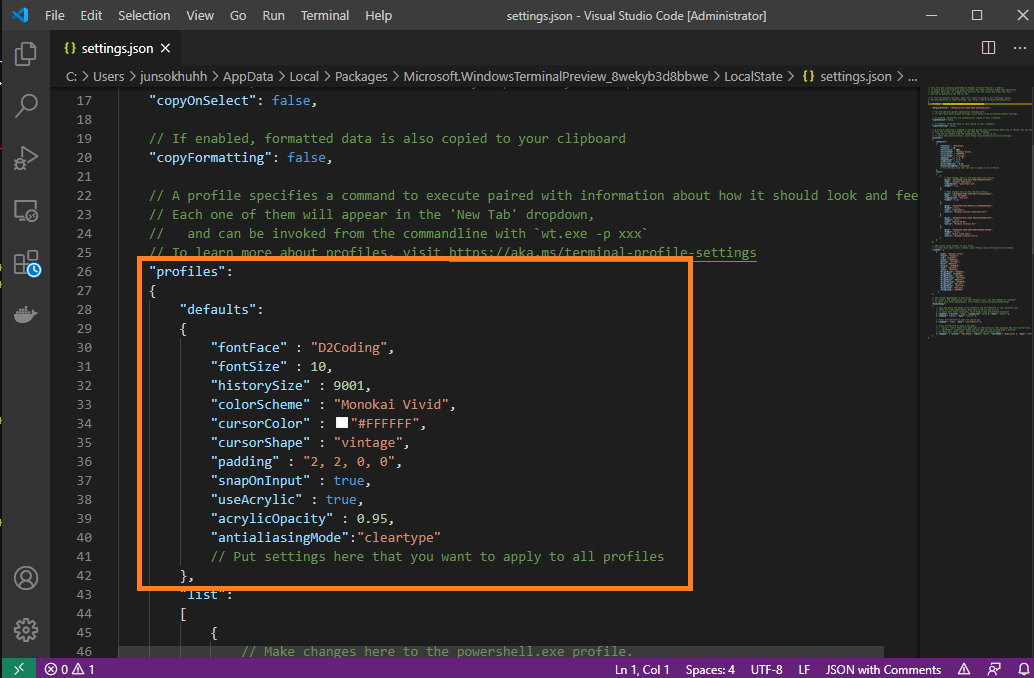Open the Docker view in activity bar
This screenshot has height=678, width=1034.
26,315
